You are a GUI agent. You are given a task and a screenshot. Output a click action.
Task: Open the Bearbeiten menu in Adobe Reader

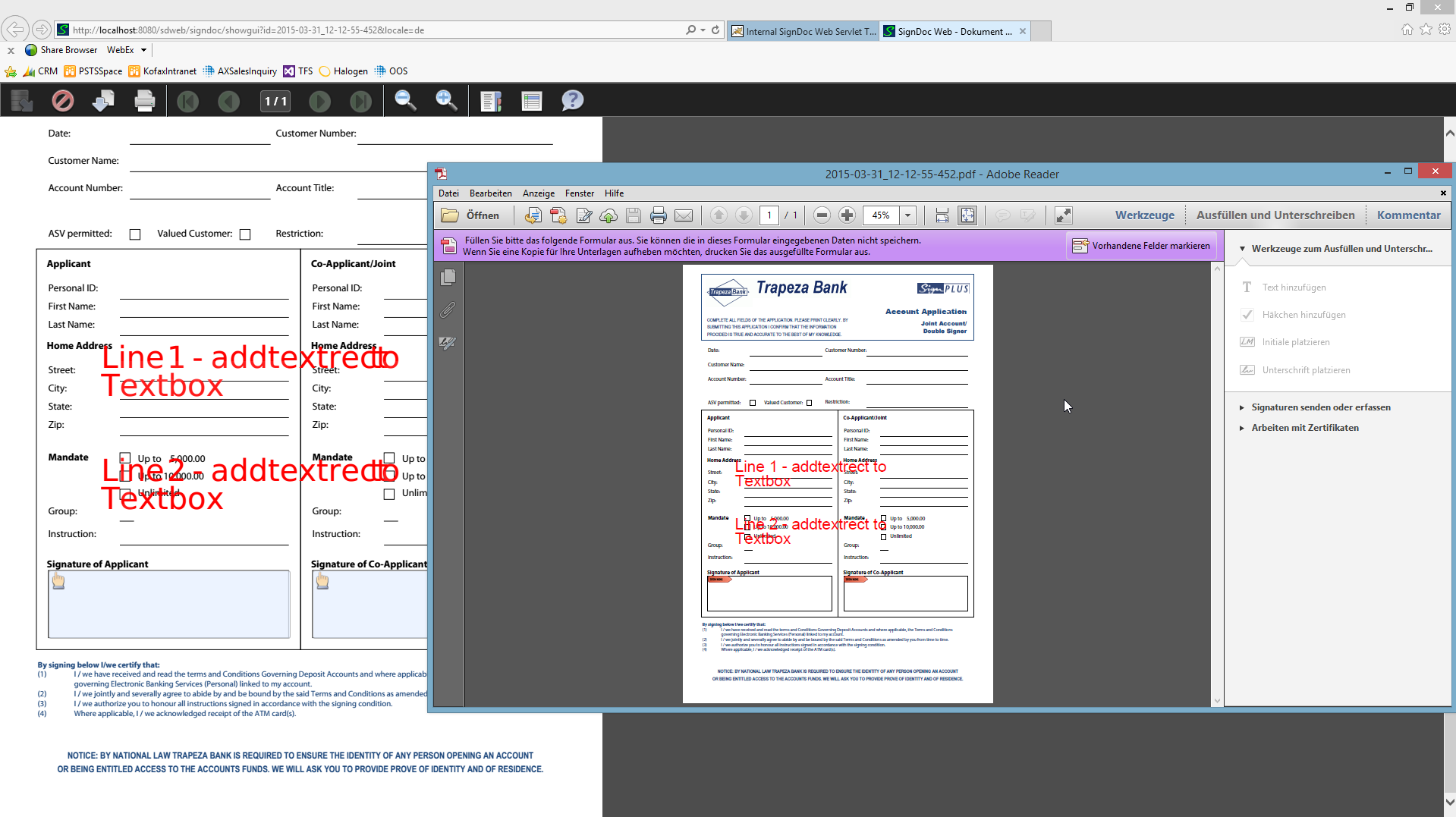click(x=490, y=193)
